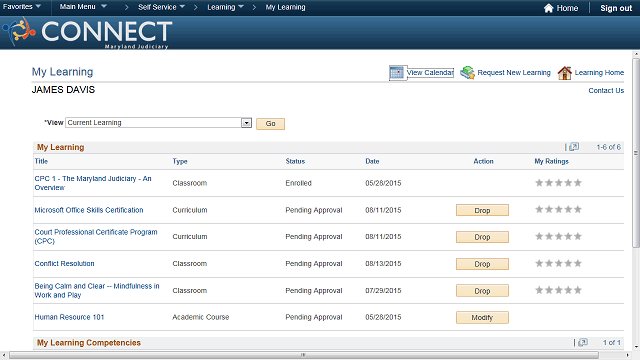Click the Home link
Screen dimensions: 640x360
[x=567, y=8]
